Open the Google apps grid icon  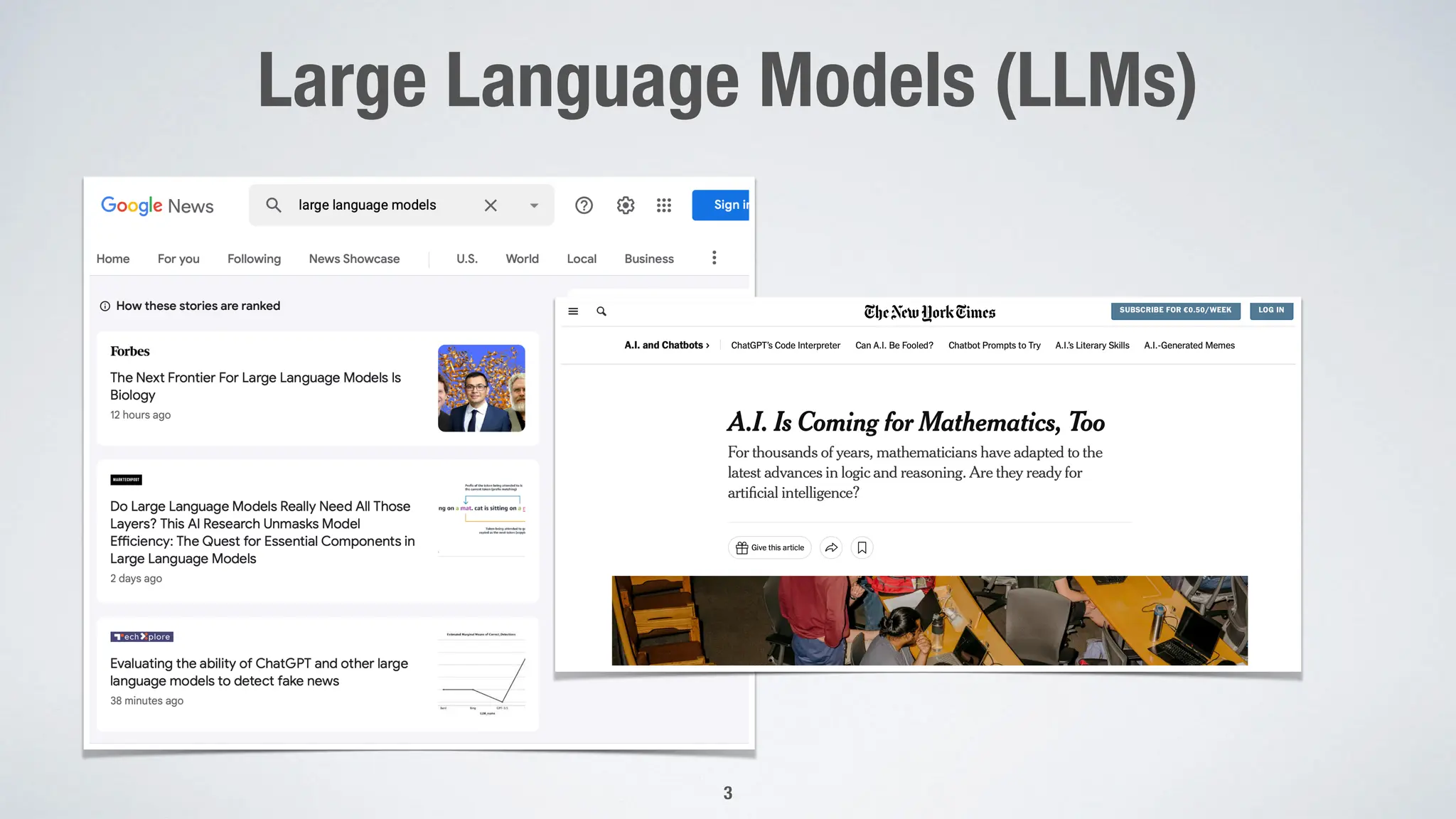click(664, 205)
